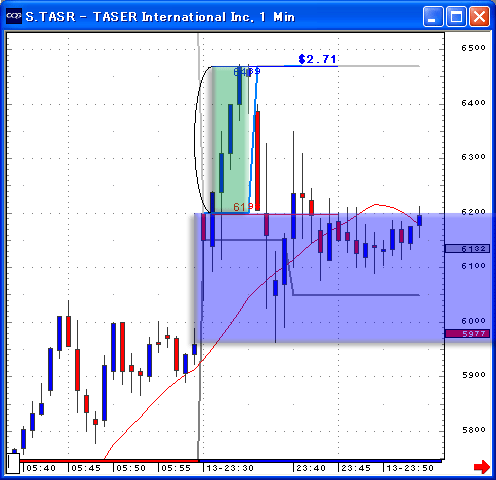
Task: Close the TASER chart window
Action: point(479,16)
